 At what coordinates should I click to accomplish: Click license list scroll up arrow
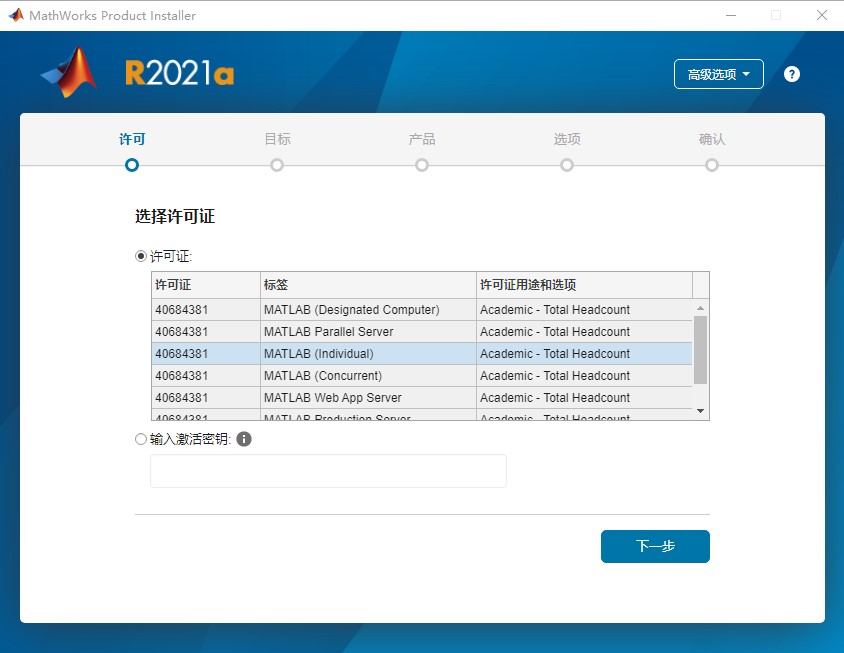(700, 309)
